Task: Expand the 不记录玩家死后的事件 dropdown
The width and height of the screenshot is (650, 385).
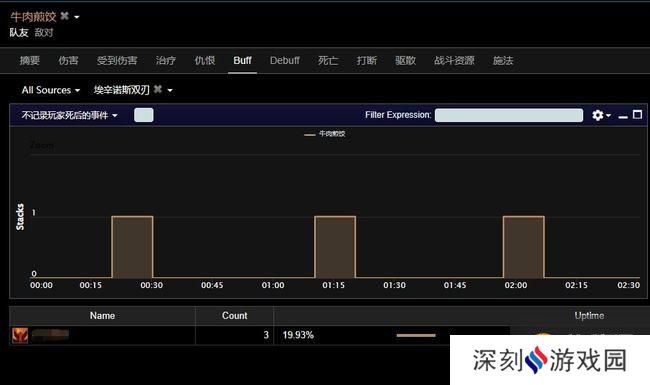Action: [69, 115]
